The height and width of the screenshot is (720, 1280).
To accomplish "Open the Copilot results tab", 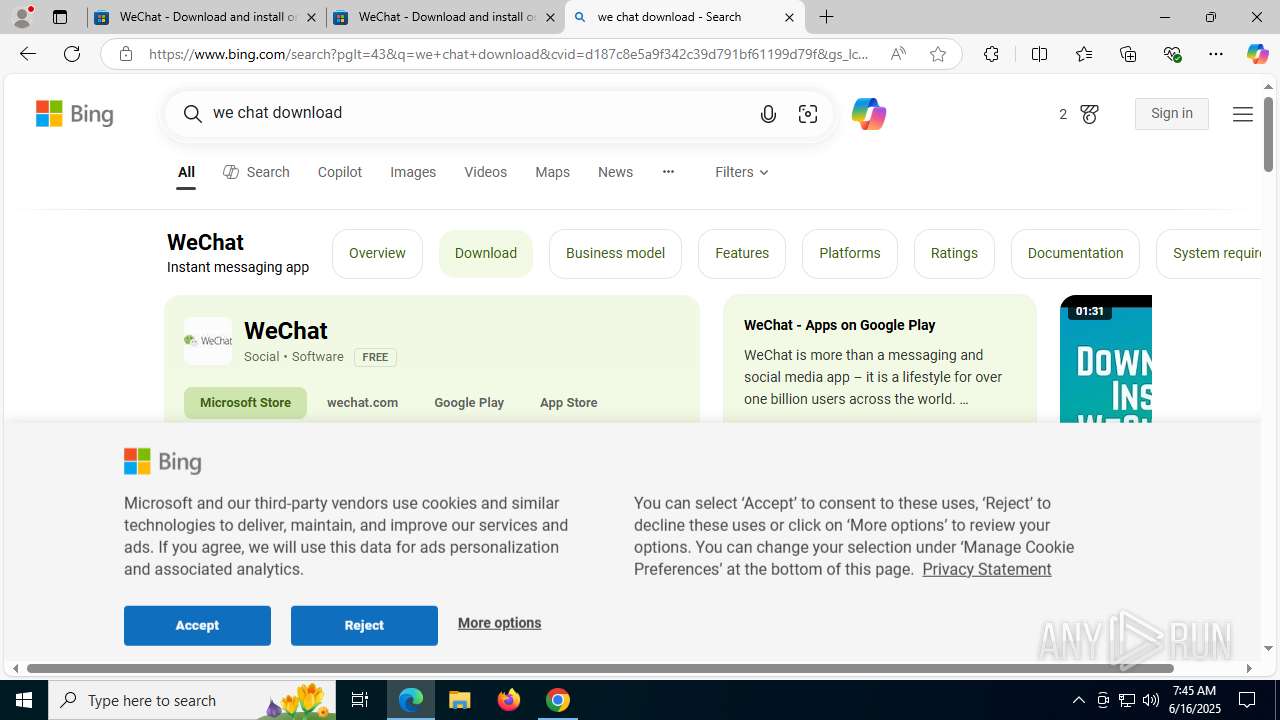I will pyautogui.click(x=340, y=172).
